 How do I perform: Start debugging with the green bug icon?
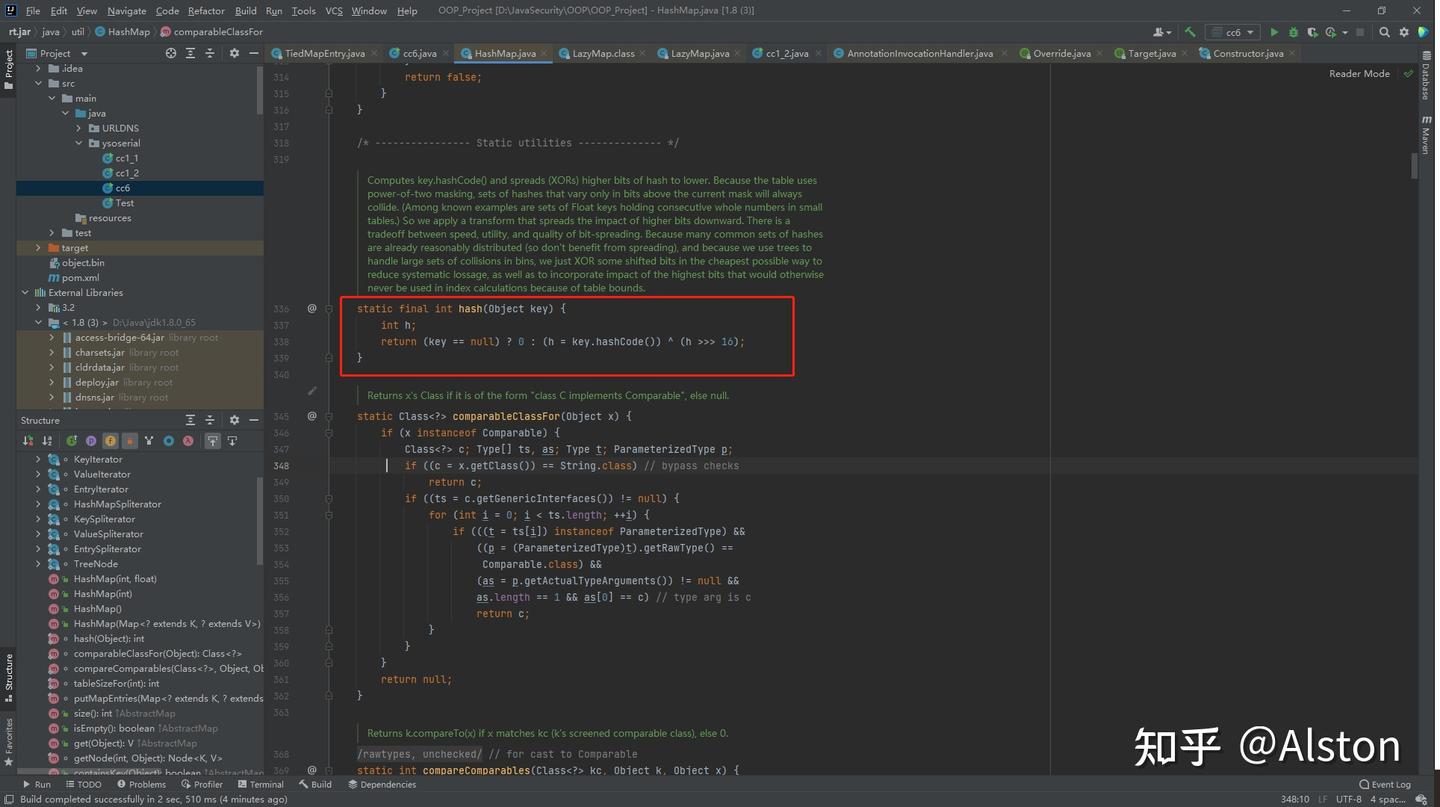coord(1293,32)
